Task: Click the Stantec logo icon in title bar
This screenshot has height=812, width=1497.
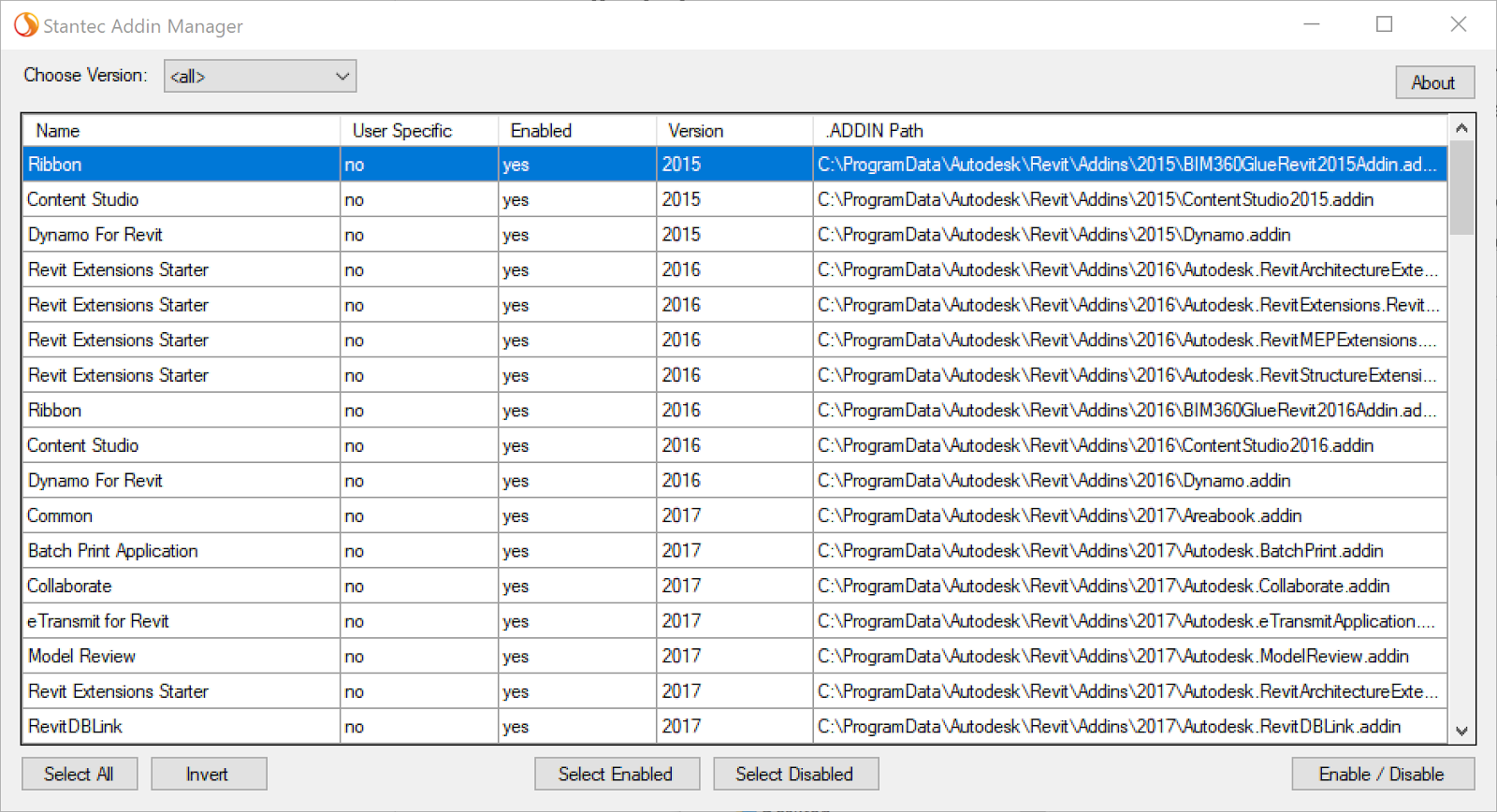Action: pyautogui.click(x=26, y=25)
